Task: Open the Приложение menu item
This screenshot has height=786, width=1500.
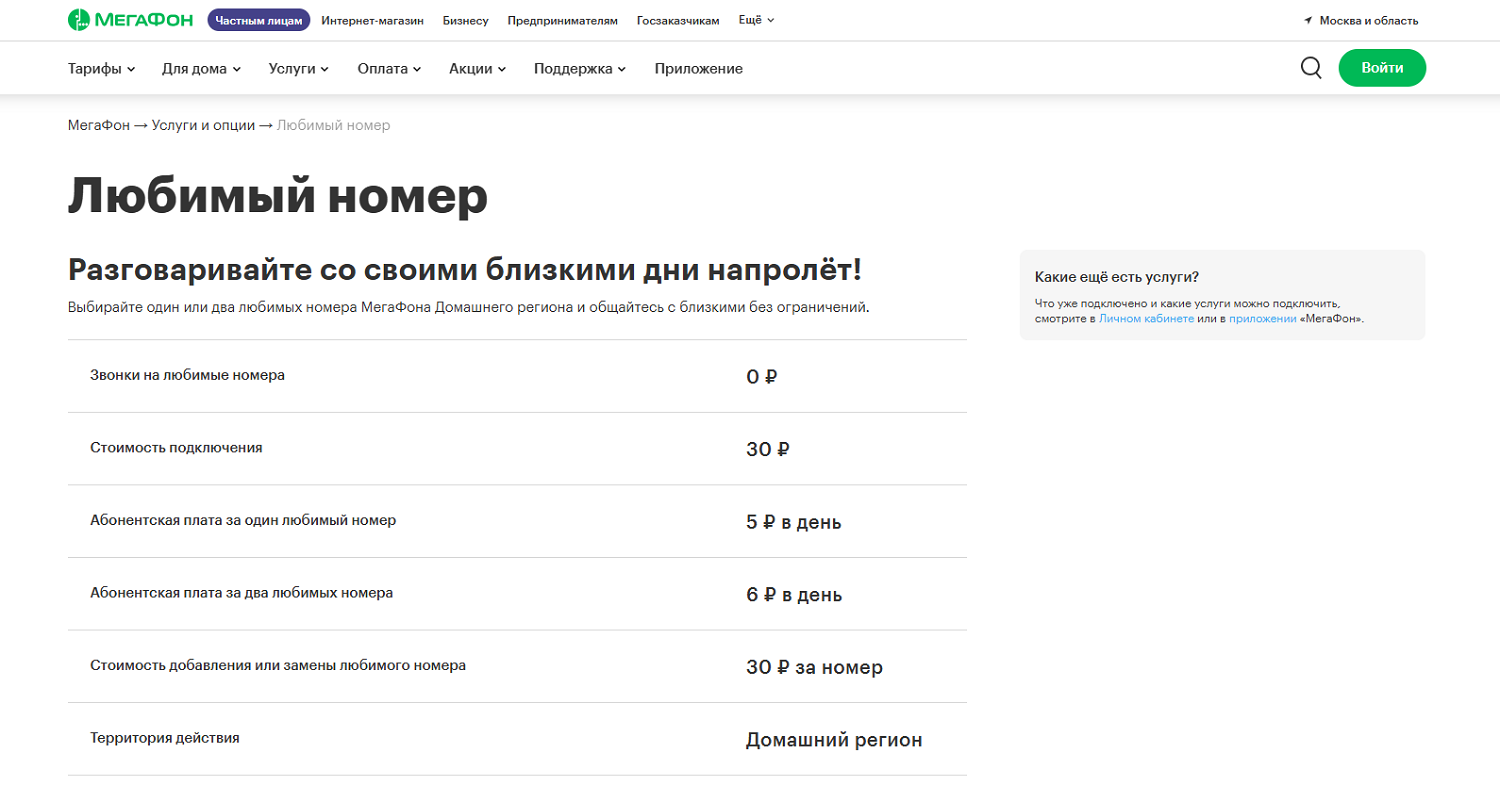Action: (x=699, y=69)
